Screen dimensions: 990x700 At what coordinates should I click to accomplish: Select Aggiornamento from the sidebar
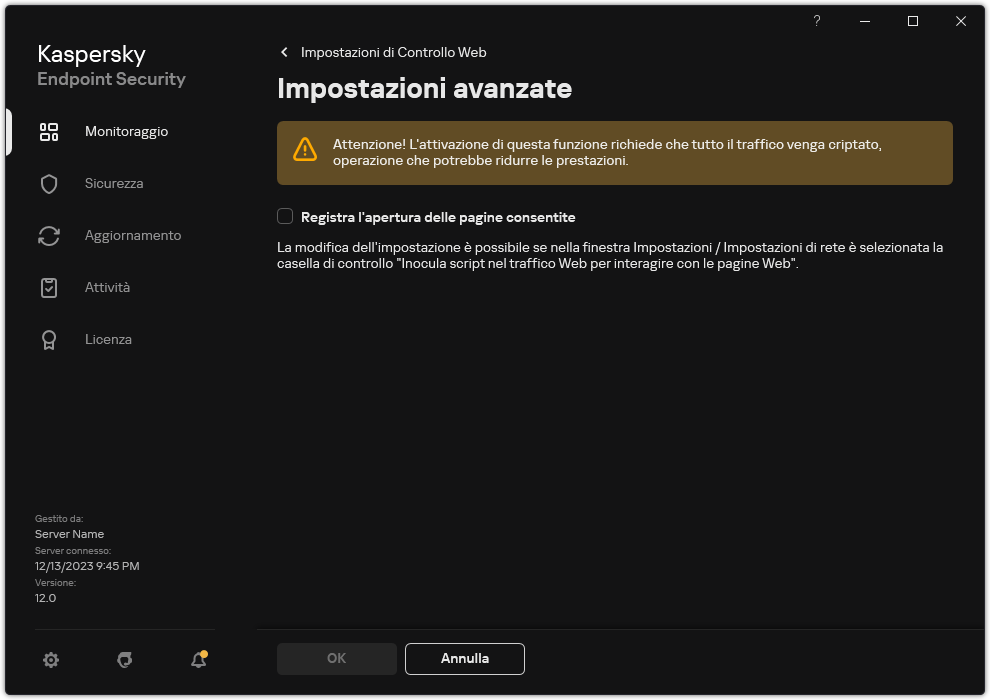click(x=132, y=235)
